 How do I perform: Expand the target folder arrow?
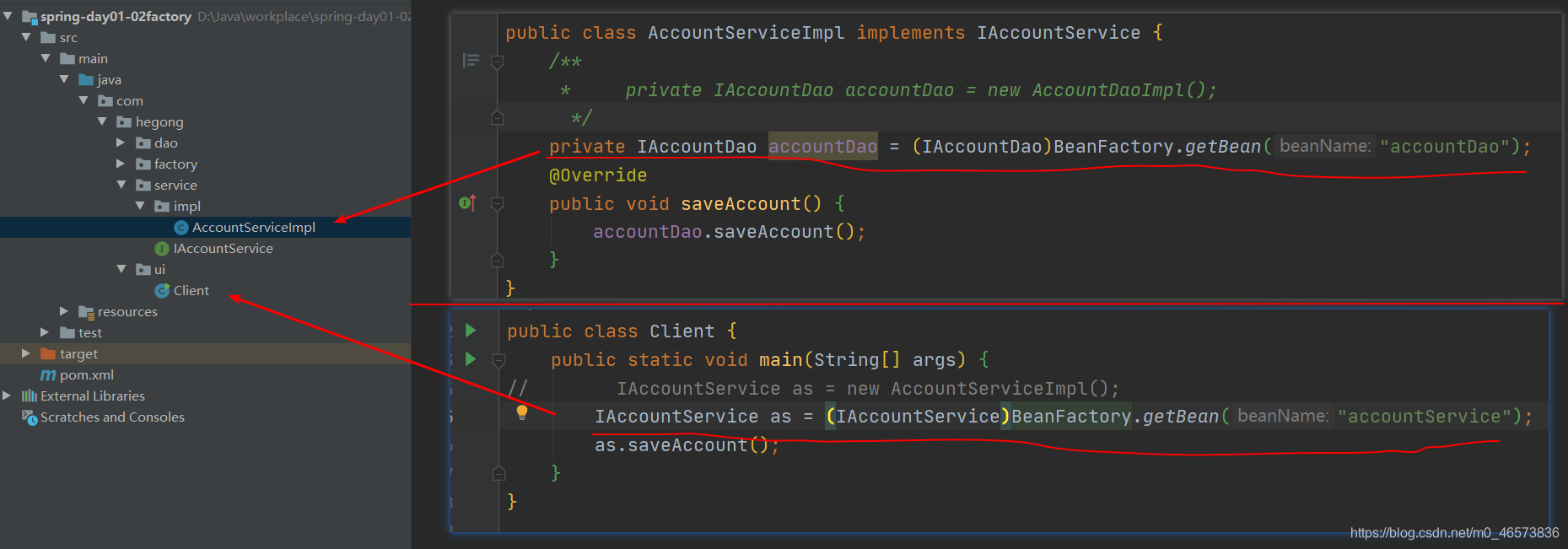[x=26, y=353]
